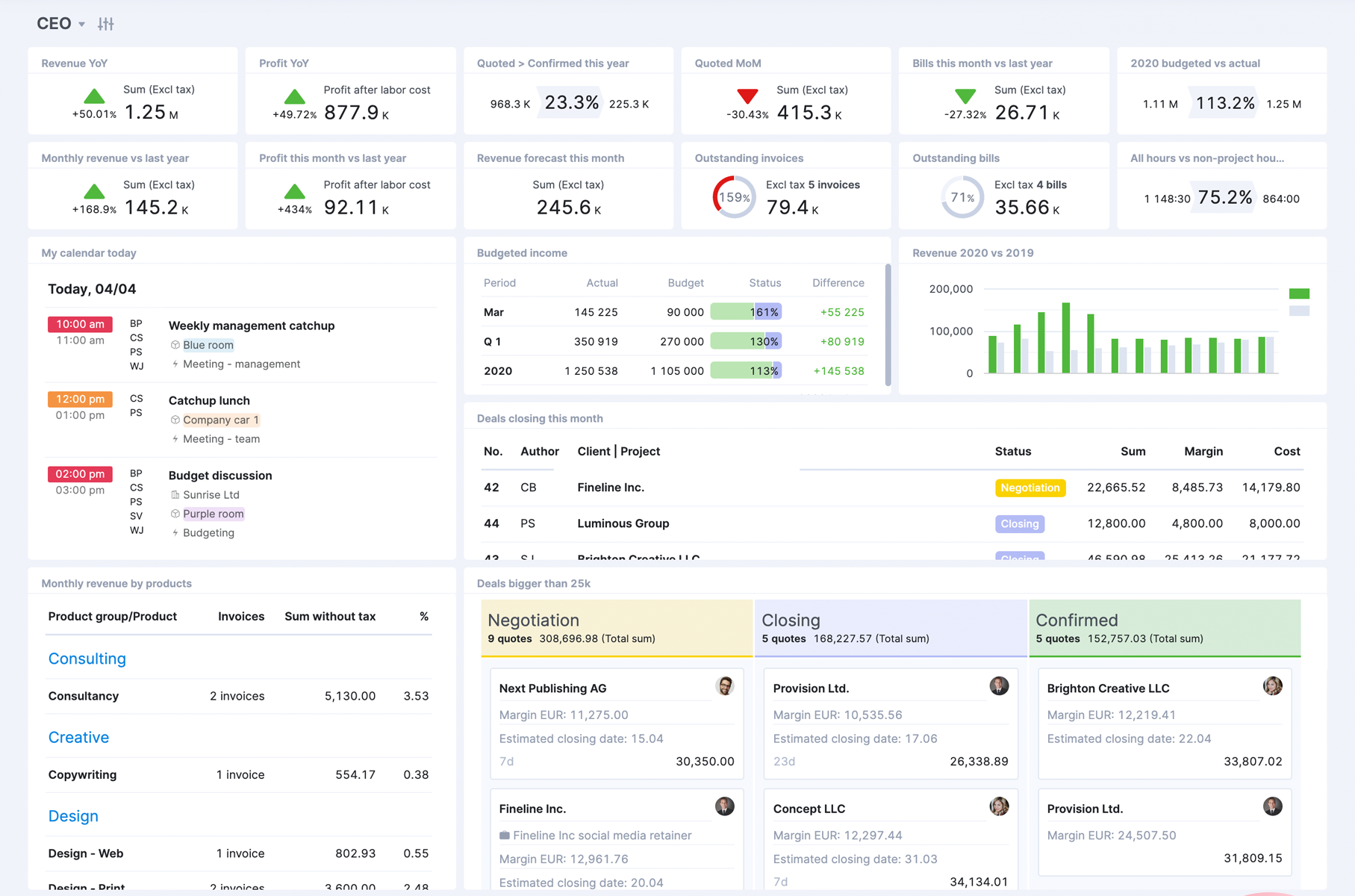Click the briefcase icon on Fineline retainer
This screenshot has height=896, width=1355.
pos(505,836)
